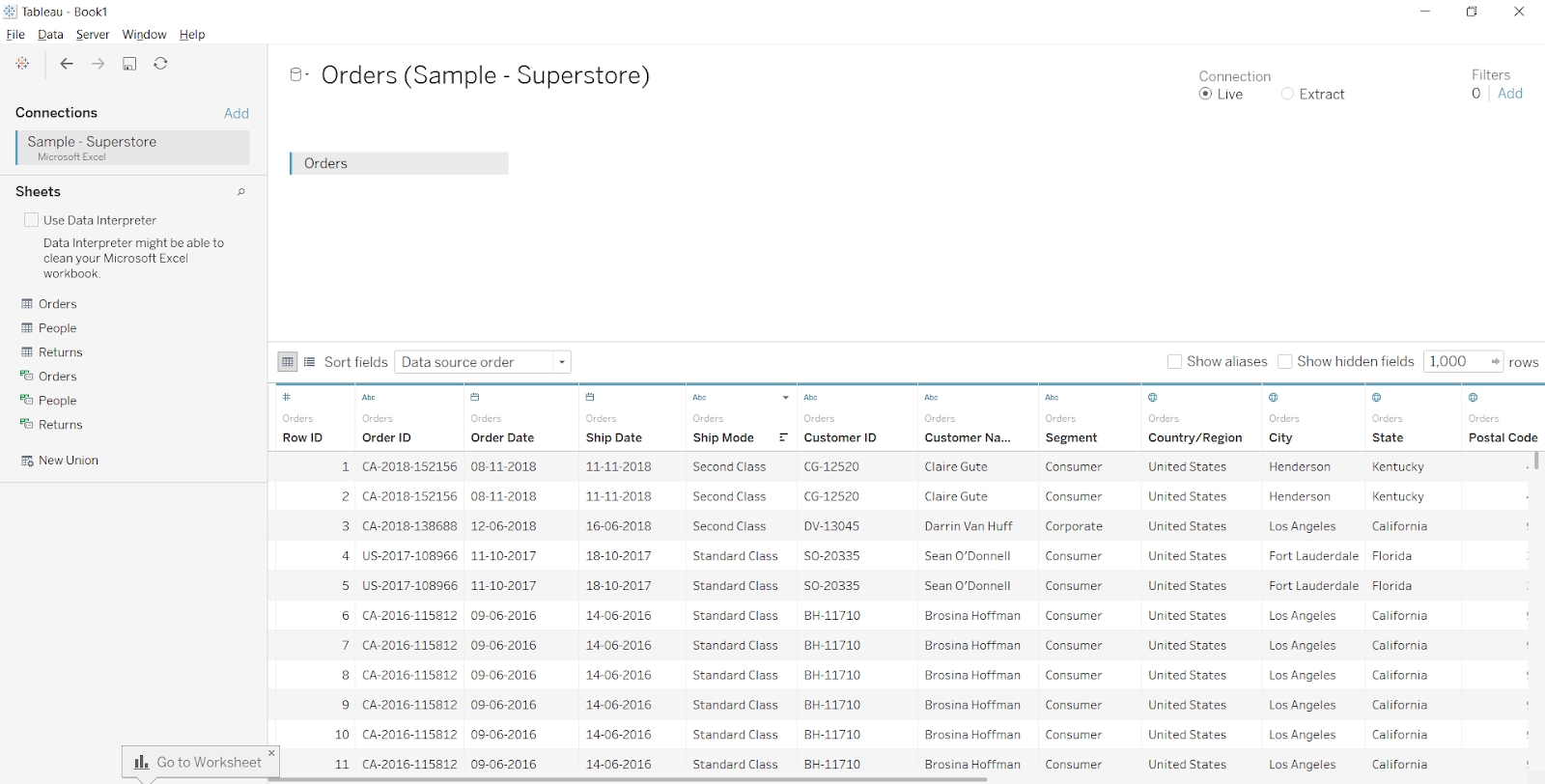Screen dimensions: 1545x784
Task: Change the Row ID number type icon
Action: click(x=287, y=397)
